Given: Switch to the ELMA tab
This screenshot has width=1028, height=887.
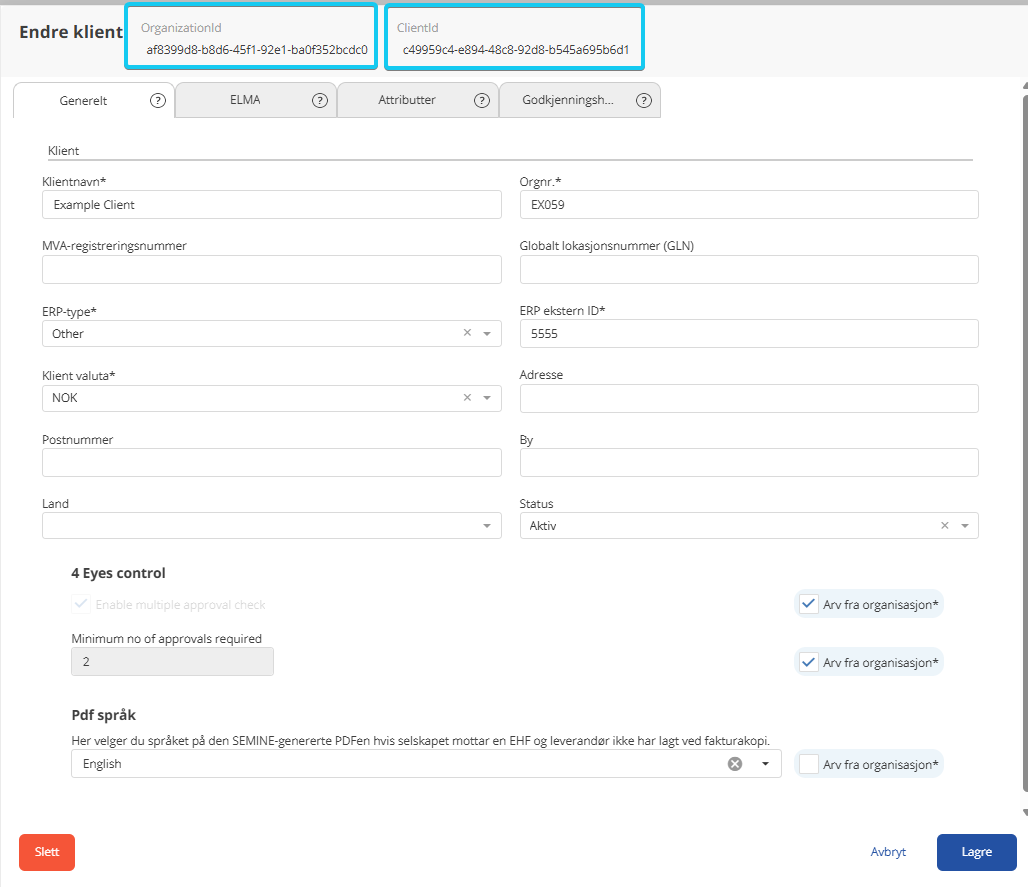Looking at the screenshot, I should pos(245,100).
